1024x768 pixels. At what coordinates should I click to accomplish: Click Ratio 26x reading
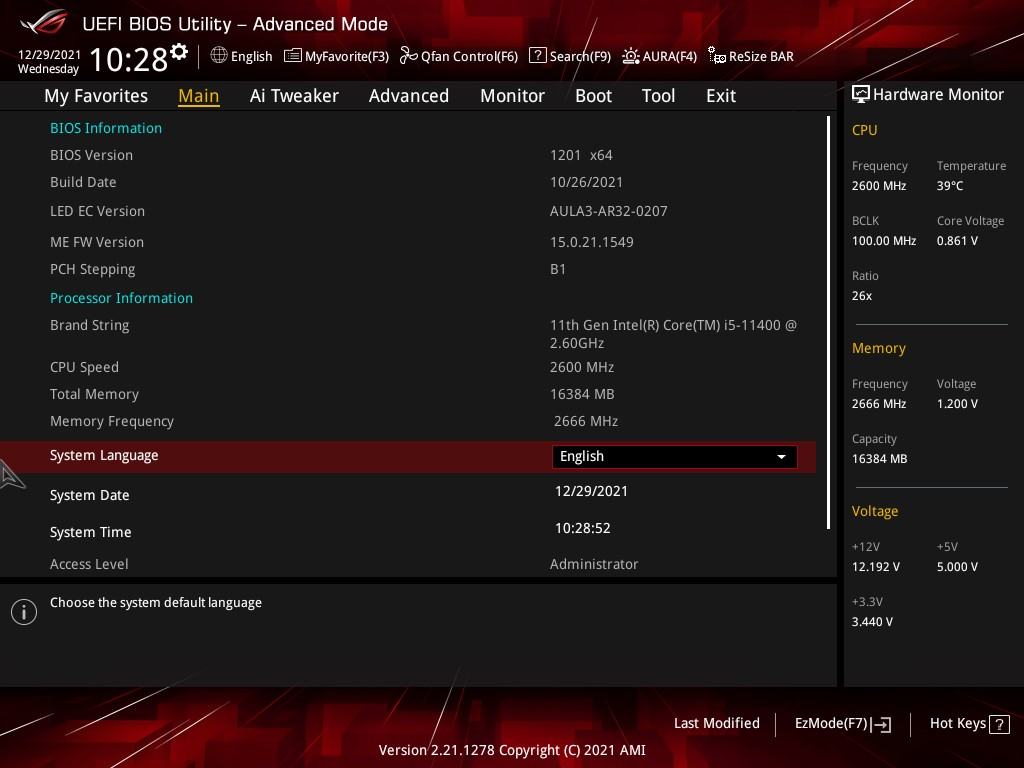861,296
